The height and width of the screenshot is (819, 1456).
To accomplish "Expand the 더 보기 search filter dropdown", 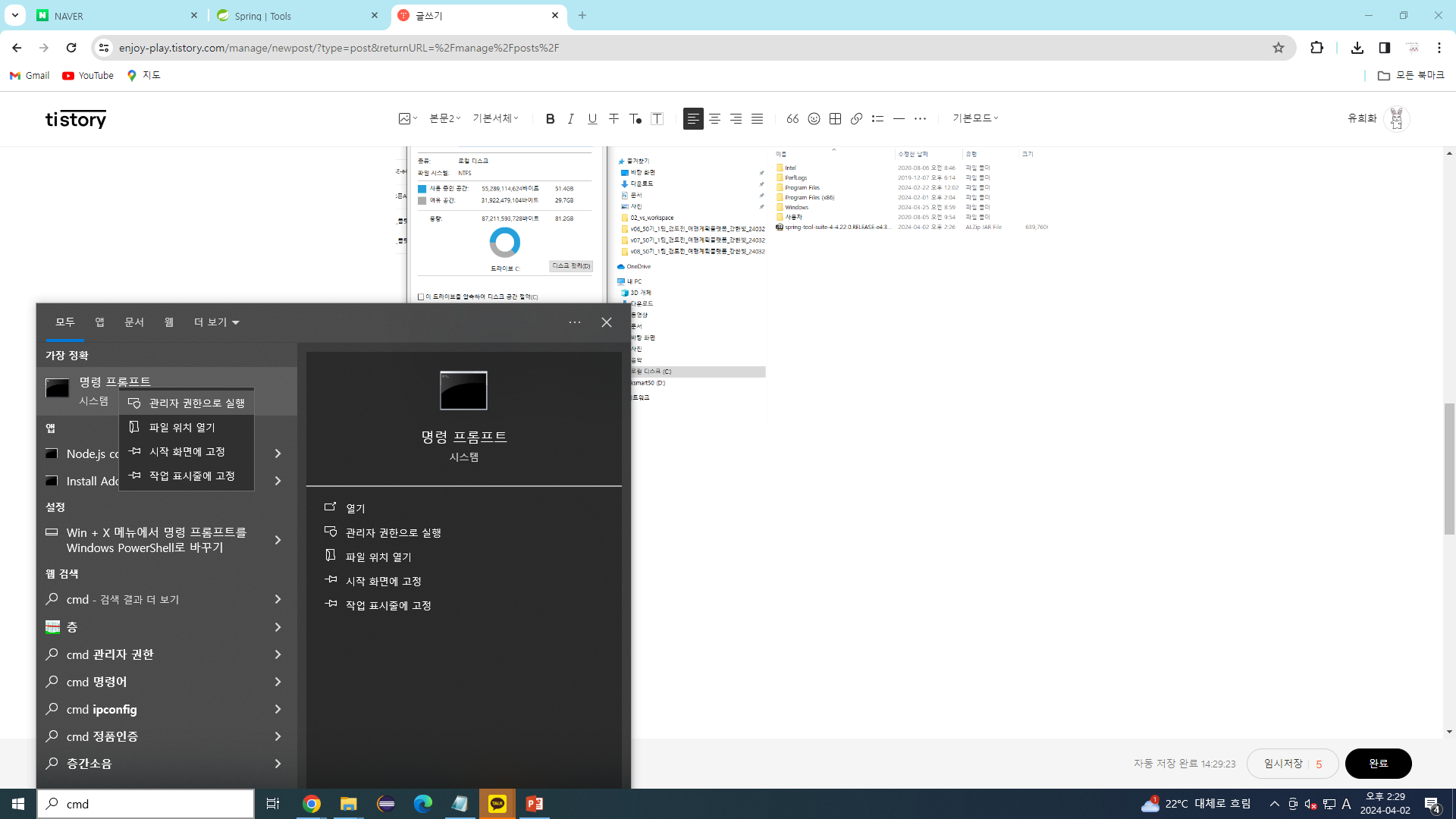I will click(217, 322).
